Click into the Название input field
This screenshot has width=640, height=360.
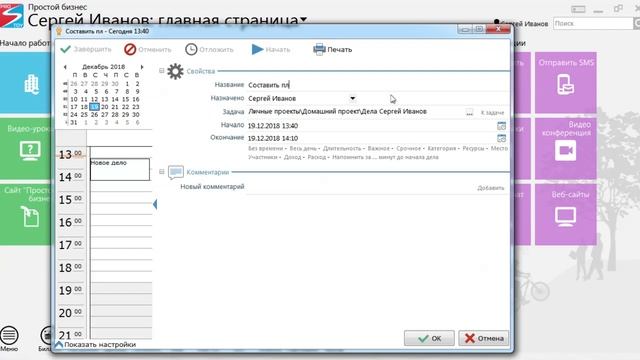pyautogui.click(x=378, y=85)
